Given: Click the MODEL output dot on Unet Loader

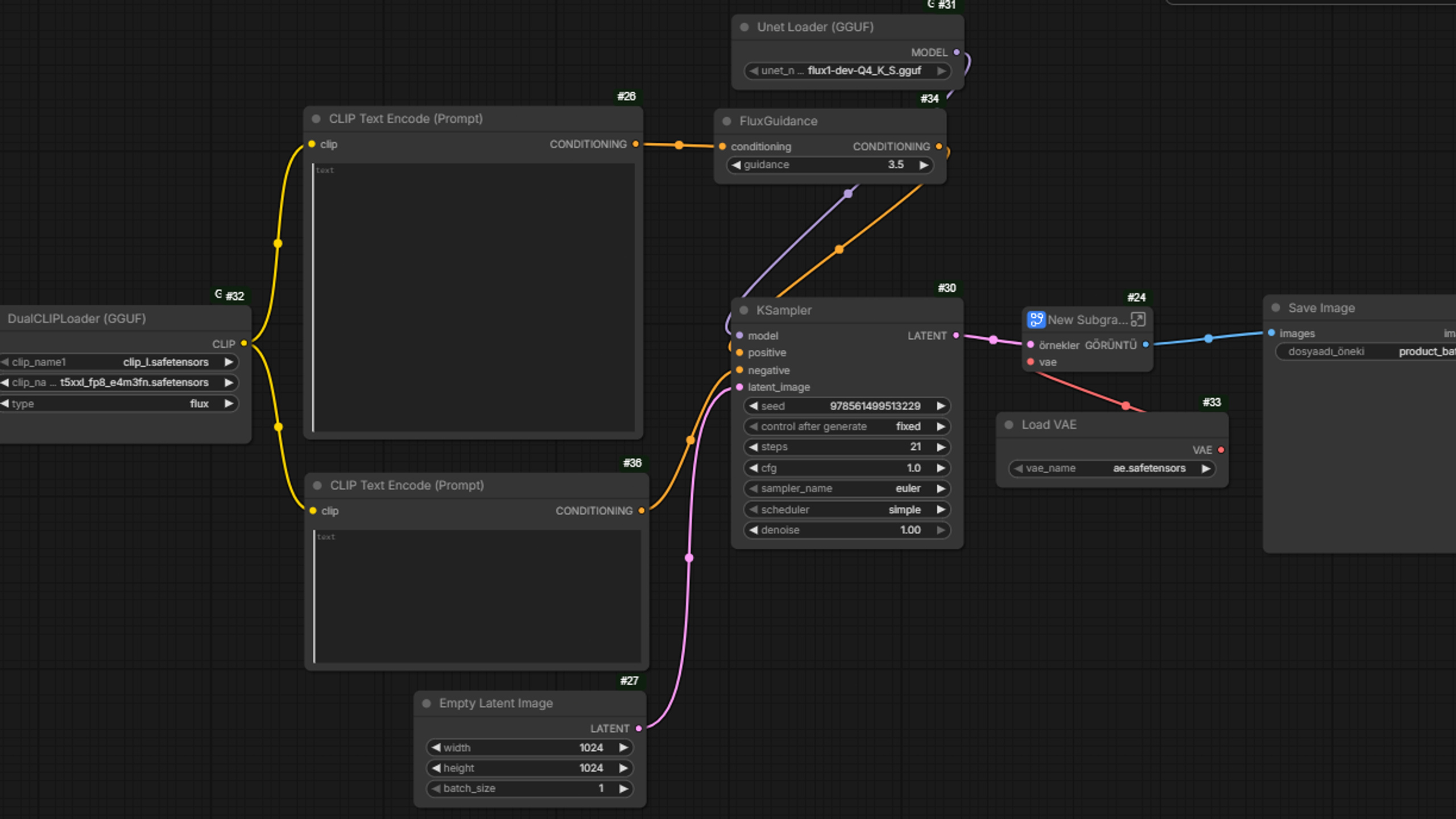Looking at the screenshot, I should tap(957, 52).
